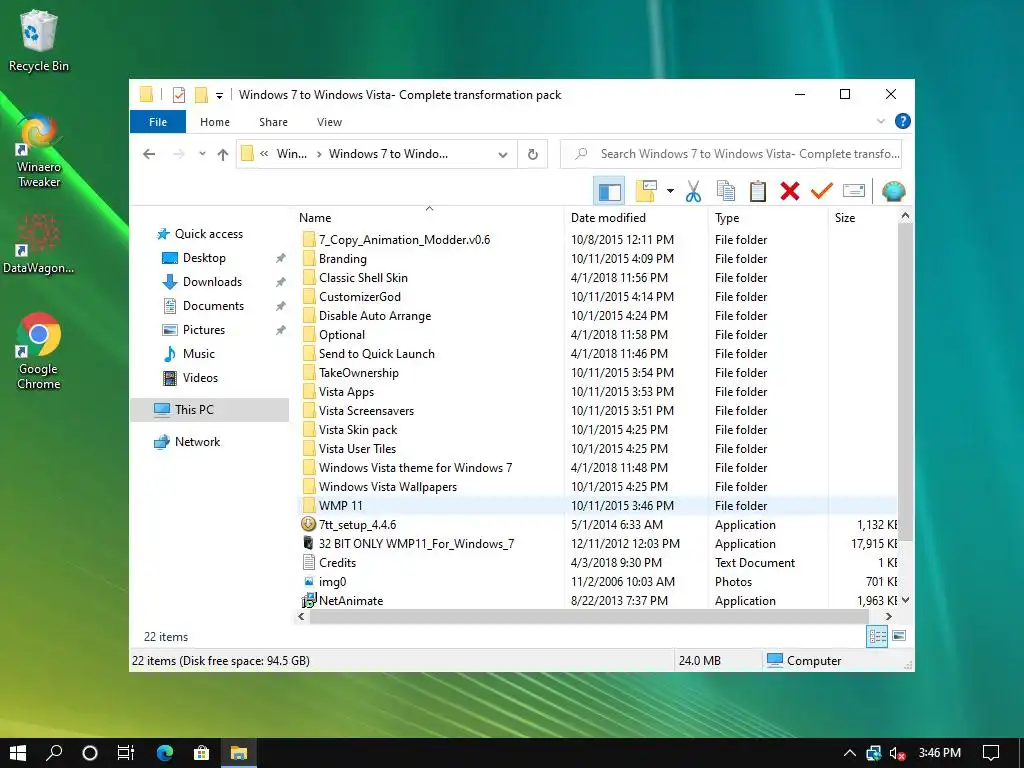The image size is (1024, 768).
Task: Expand the ribbon with the chevron
Action: pos(880,121)
